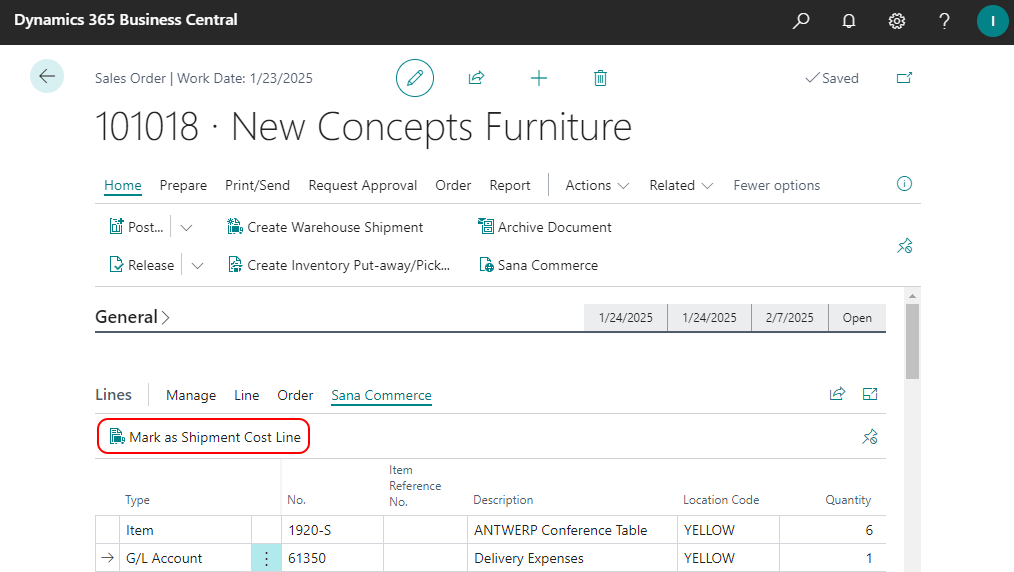Select the Lines Sana Commerce tab
The image size is (1014, 572).
coord(382,395)
